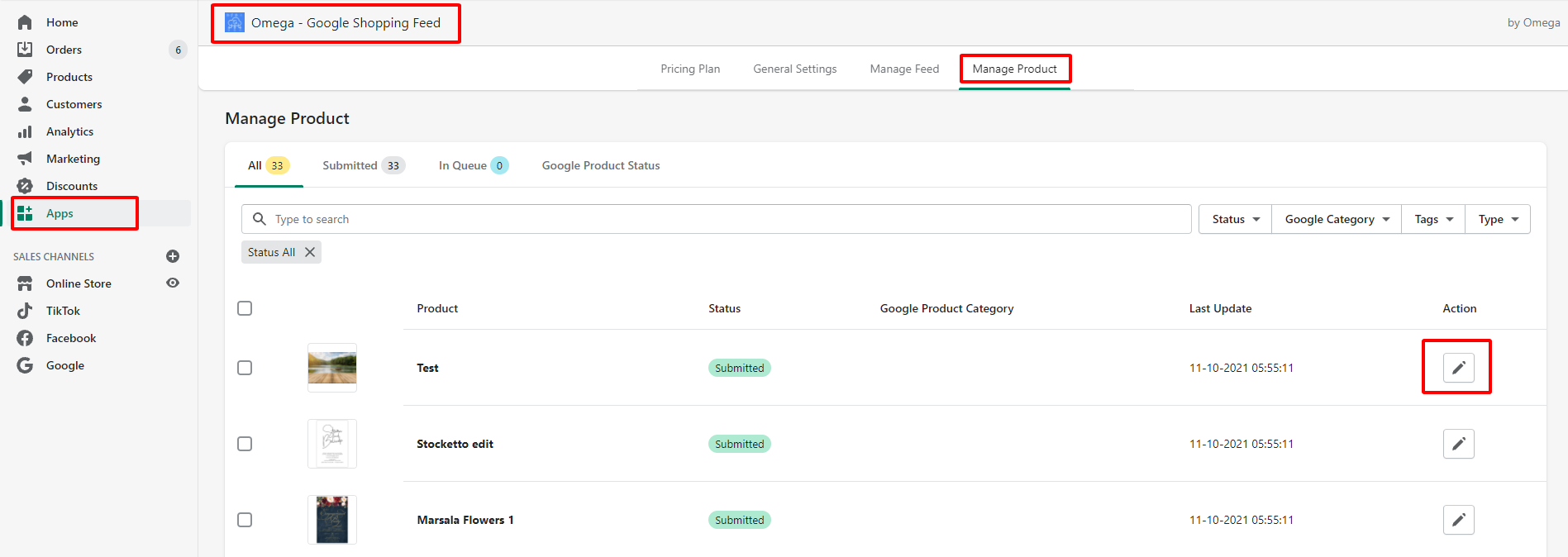Open the Stocketto edit product thumbnail
The height and width of the screenshot is (557, 1568).
point(332,444)
